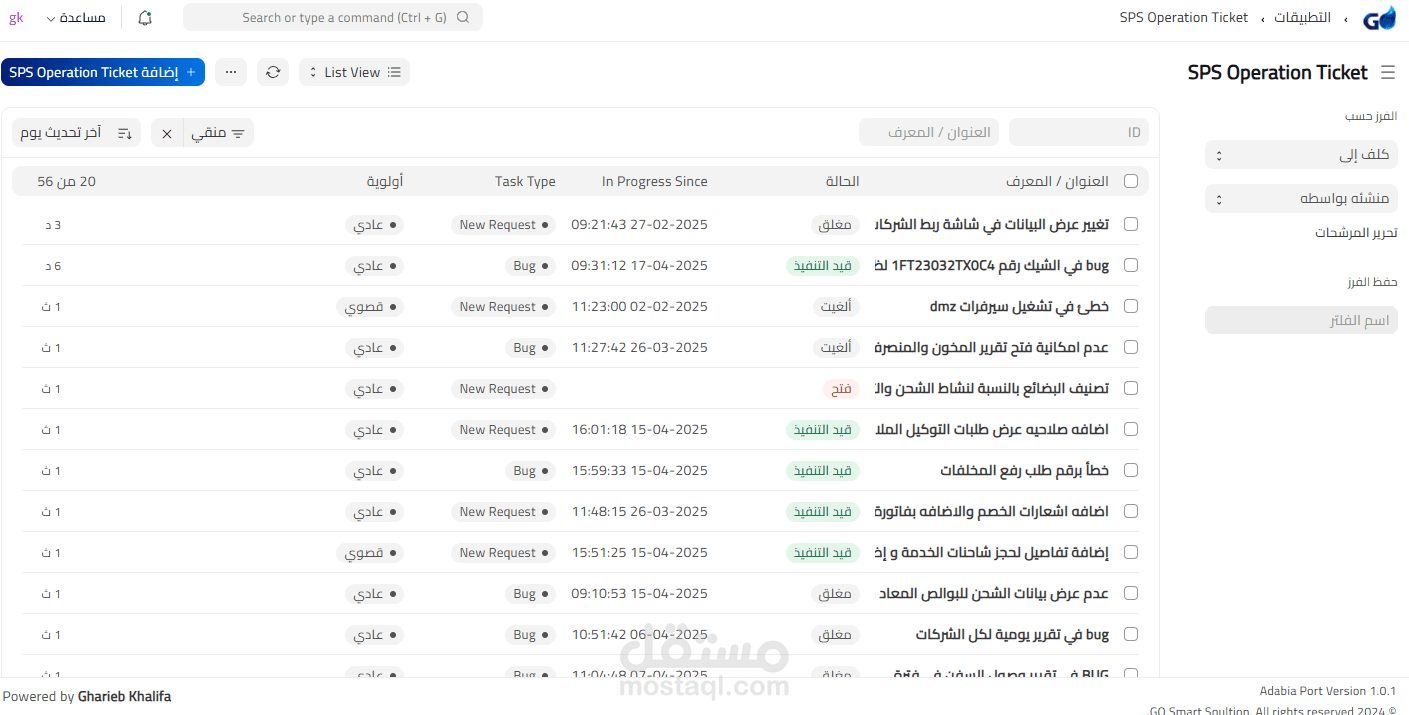The image size is (1409, 715).
Task: Click 'New Request' tag in first row
Action: coord(503,224)
